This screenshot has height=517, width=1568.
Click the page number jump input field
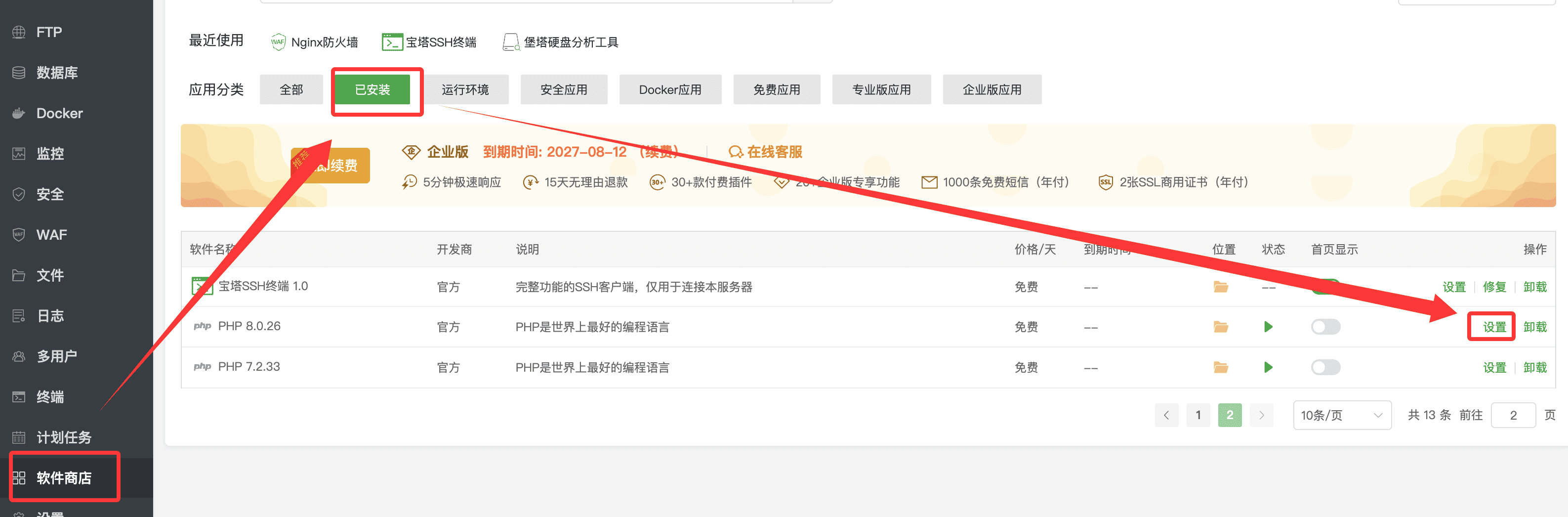tap(1513, 415)
